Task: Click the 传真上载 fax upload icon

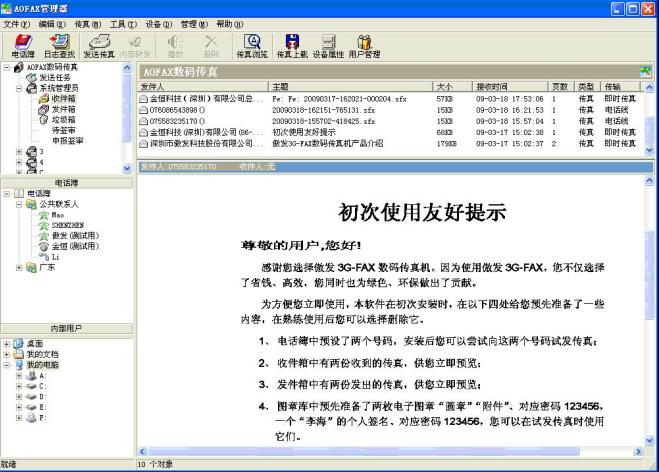Action: (292, 42)
